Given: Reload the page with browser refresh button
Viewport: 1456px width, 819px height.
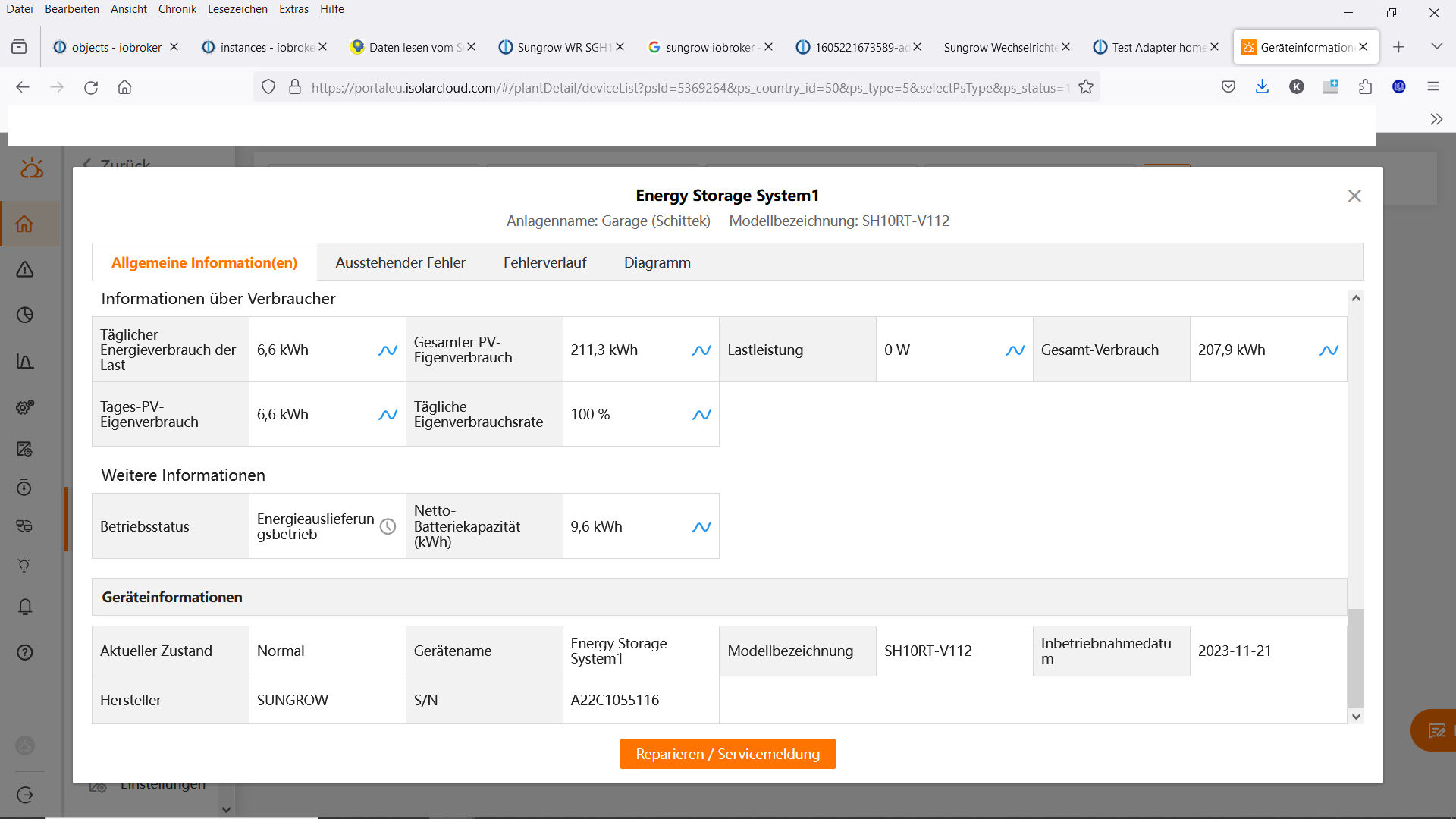Looking at the screenshot, I should (91, 87).
